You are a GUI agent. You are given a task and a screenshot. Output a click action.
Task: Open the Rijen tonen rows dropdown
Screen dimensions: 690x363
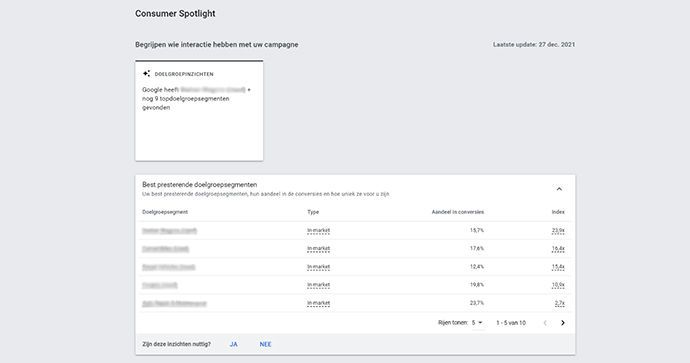click(x=477, y=323)
